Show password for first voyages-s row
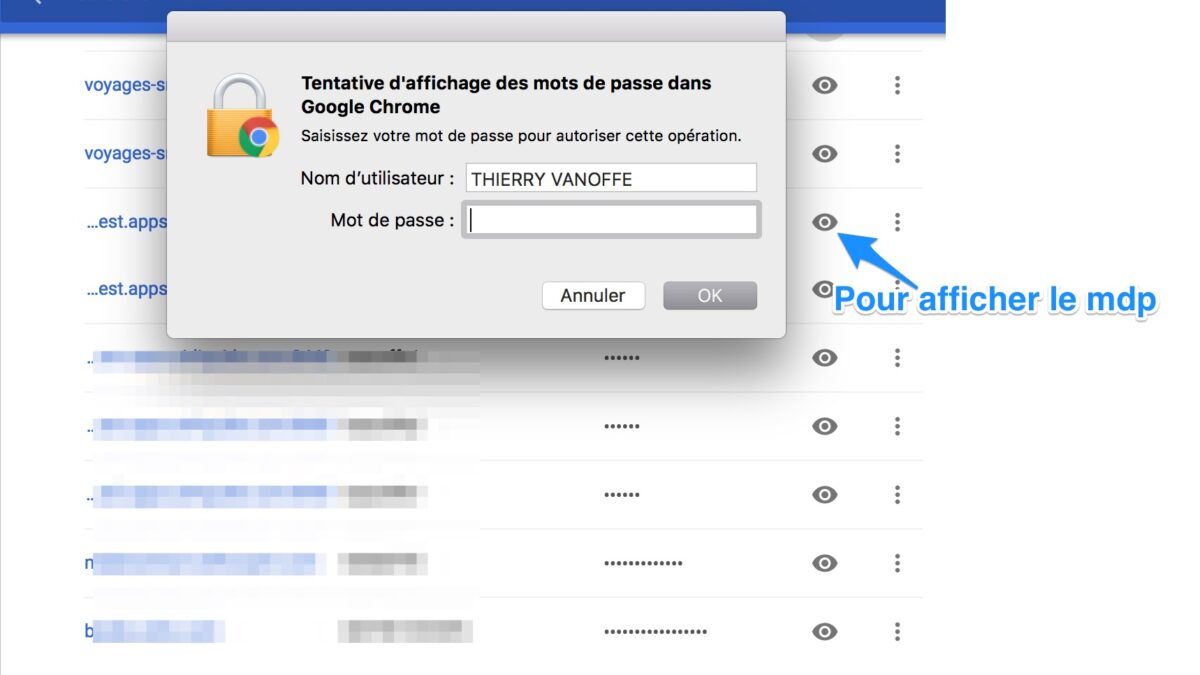Screen dimensions: 1200x675 824,86
